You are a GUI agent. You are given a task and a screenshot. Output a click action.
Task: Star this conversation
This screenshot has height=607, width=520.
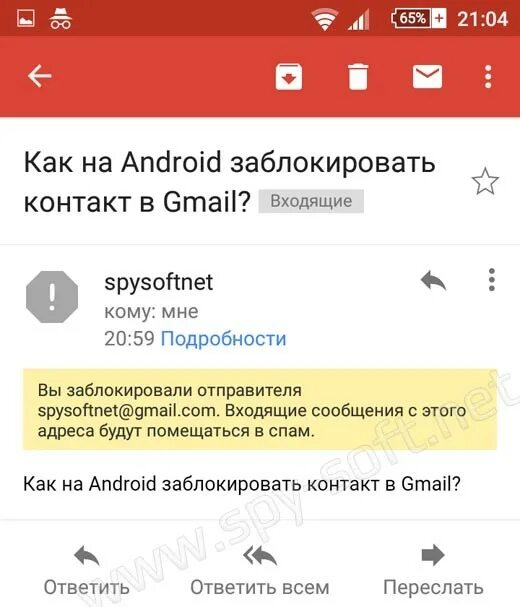[485, 181]
